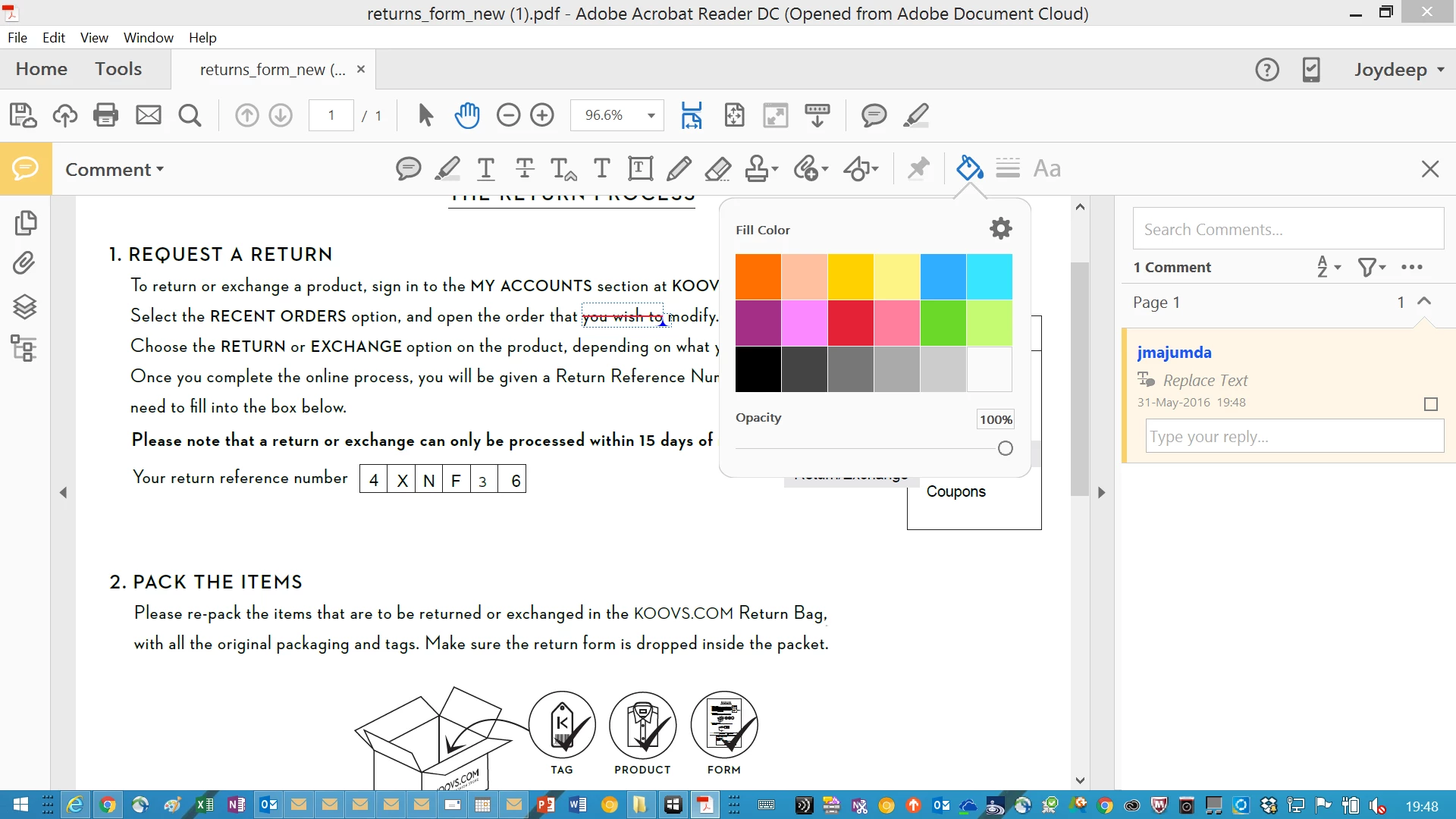The width and height of the screenshot is (1456, 819).
Task: Click the strikethrough text tool
Action: 524,168
